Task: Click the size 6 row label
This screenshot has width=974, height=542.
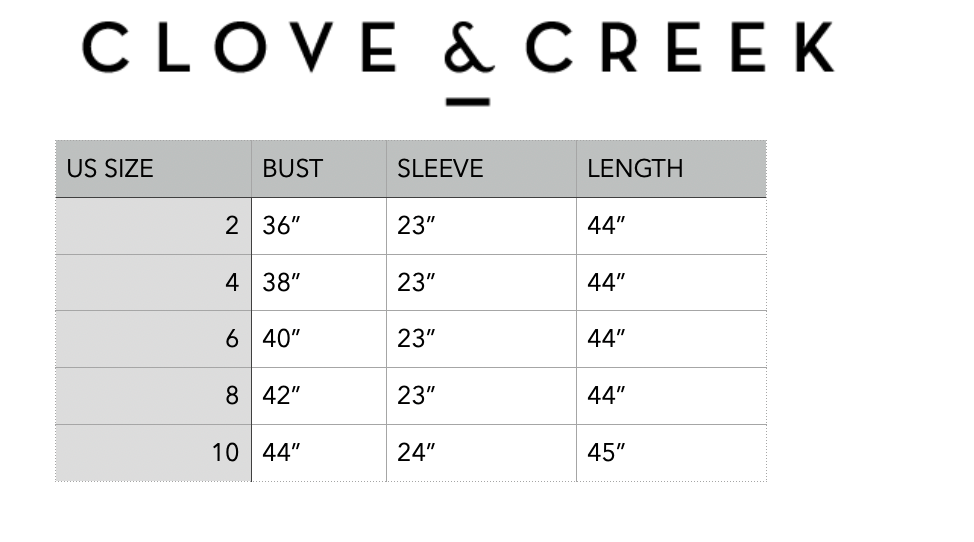Action: tap(231, 339)
